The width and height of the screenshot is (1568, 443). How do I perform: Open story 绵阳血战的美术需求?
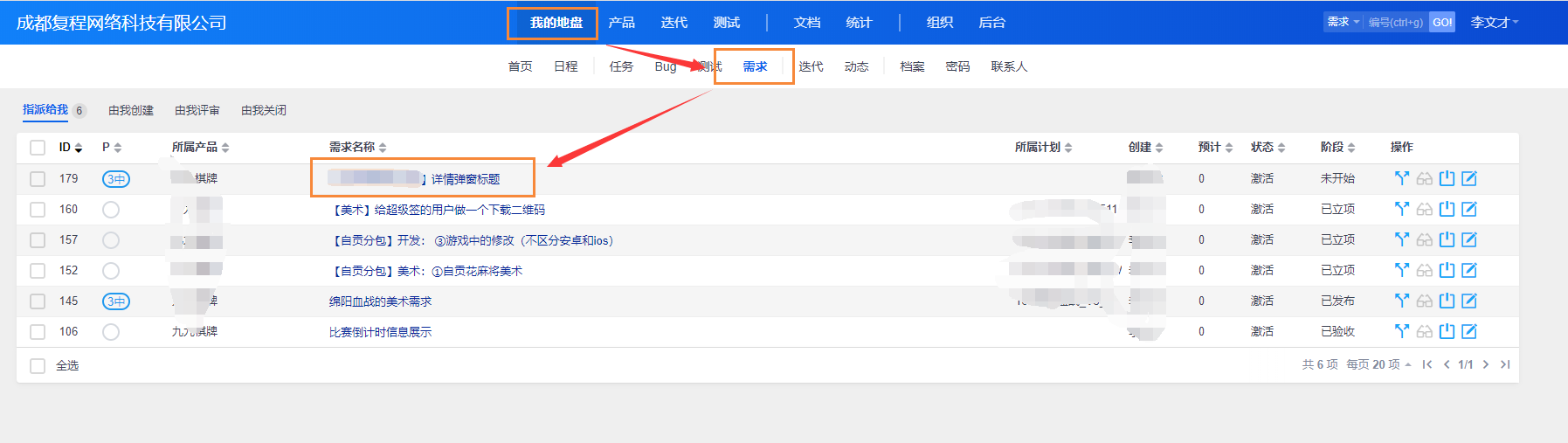pos(380,301)
